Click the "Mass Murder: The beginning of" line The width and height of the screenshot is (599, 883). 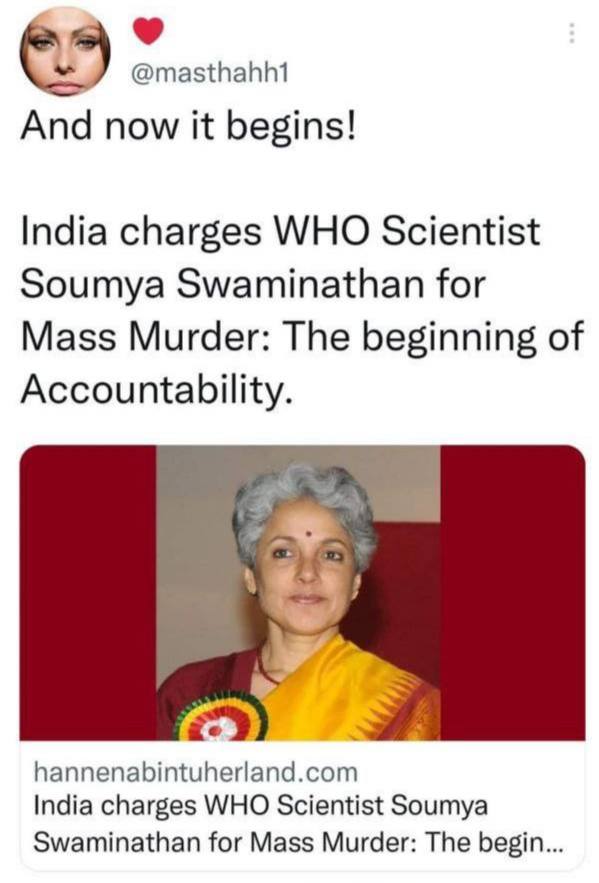[x=302, y=336]
